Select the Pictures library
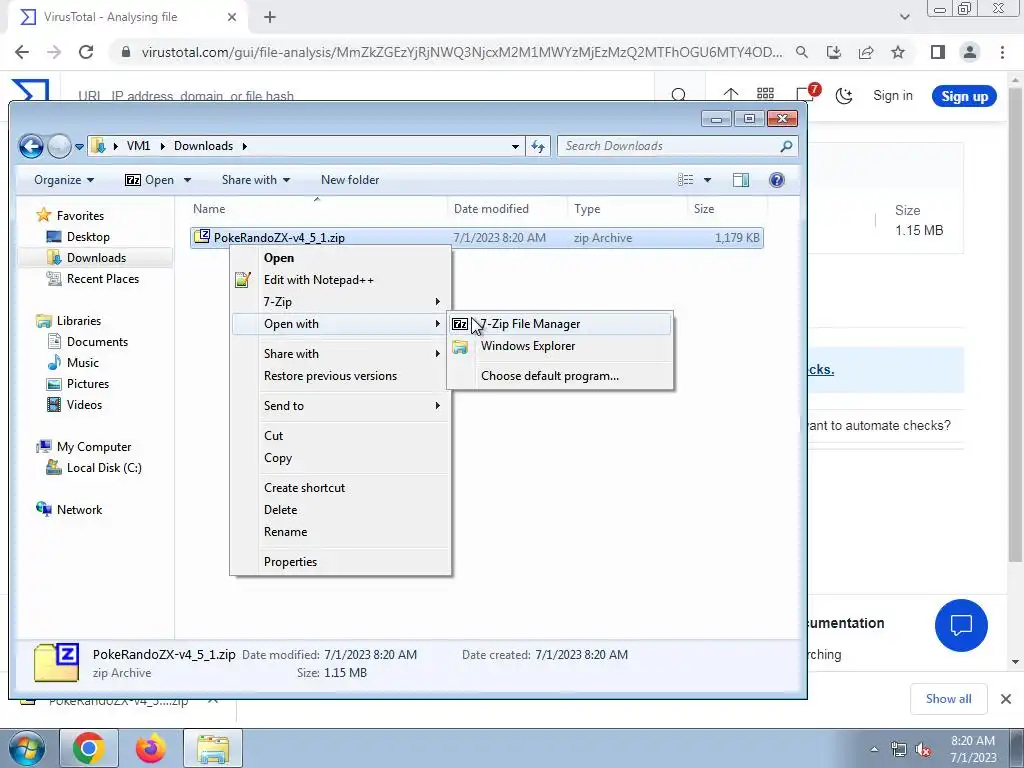 click(x=88, y=384)
